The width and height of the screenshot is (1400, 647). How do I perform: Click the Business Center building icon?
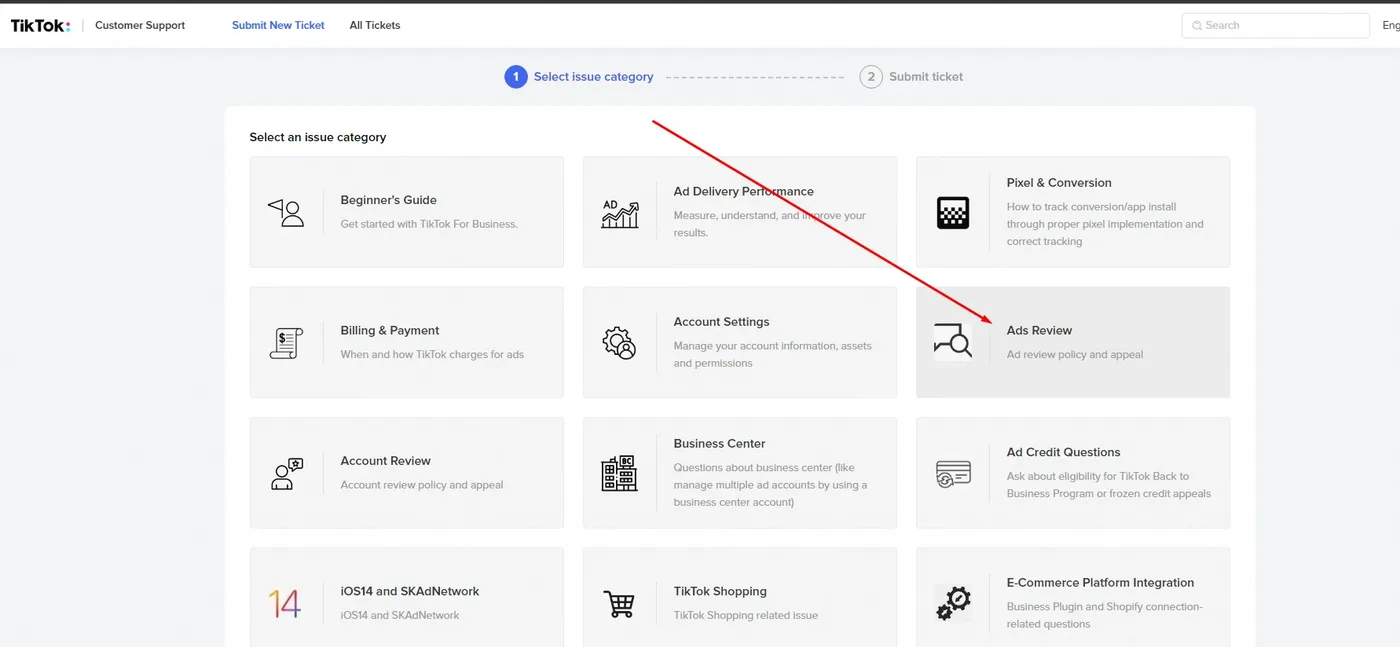[619, 473]
